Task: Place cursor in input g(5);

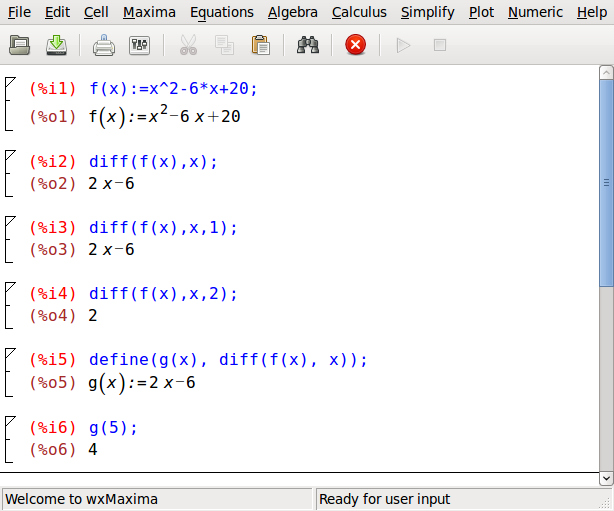Action: [113, 428]
